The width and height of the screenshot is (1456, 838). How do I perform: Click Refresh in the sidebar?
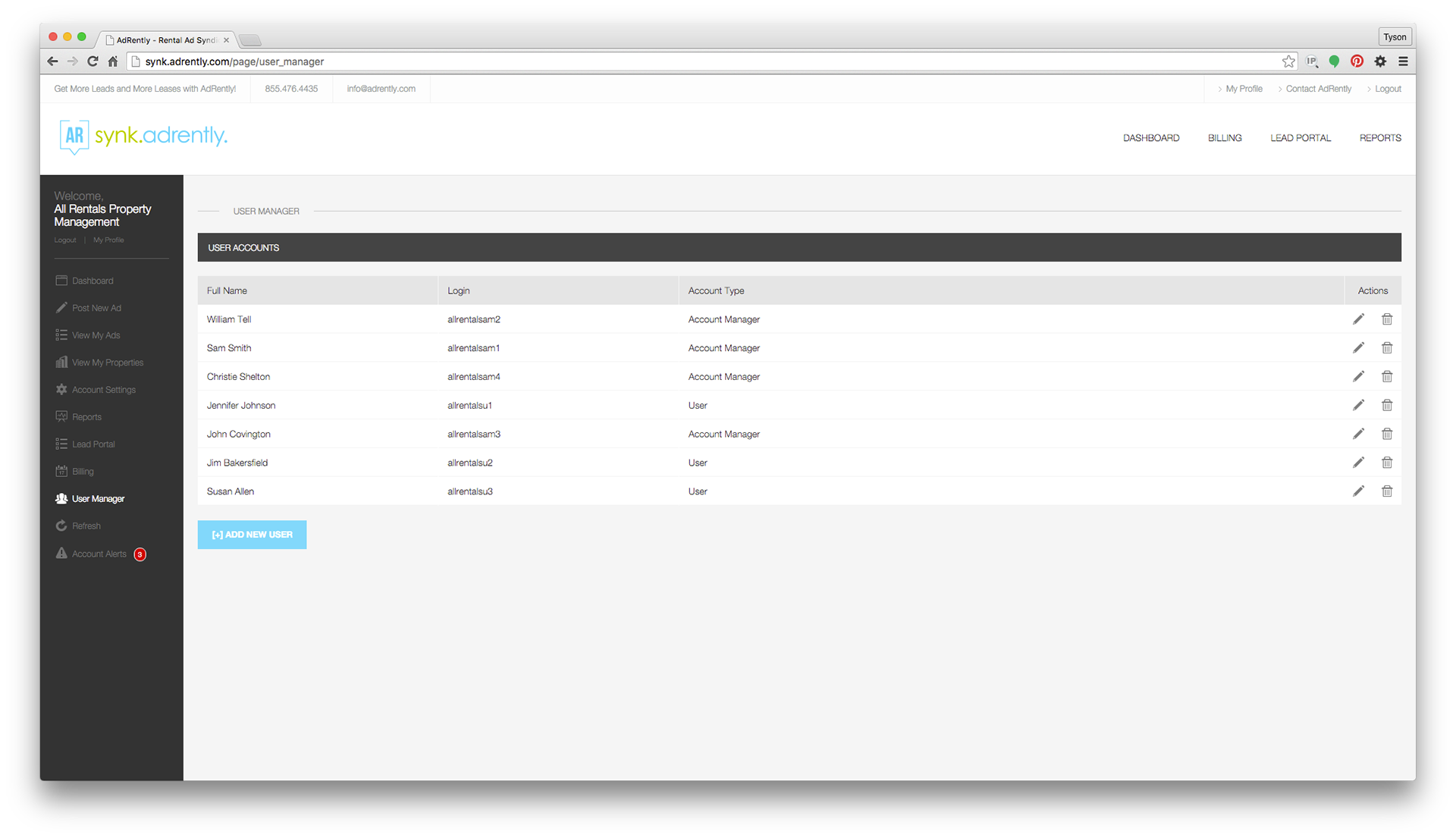point(86,526)
